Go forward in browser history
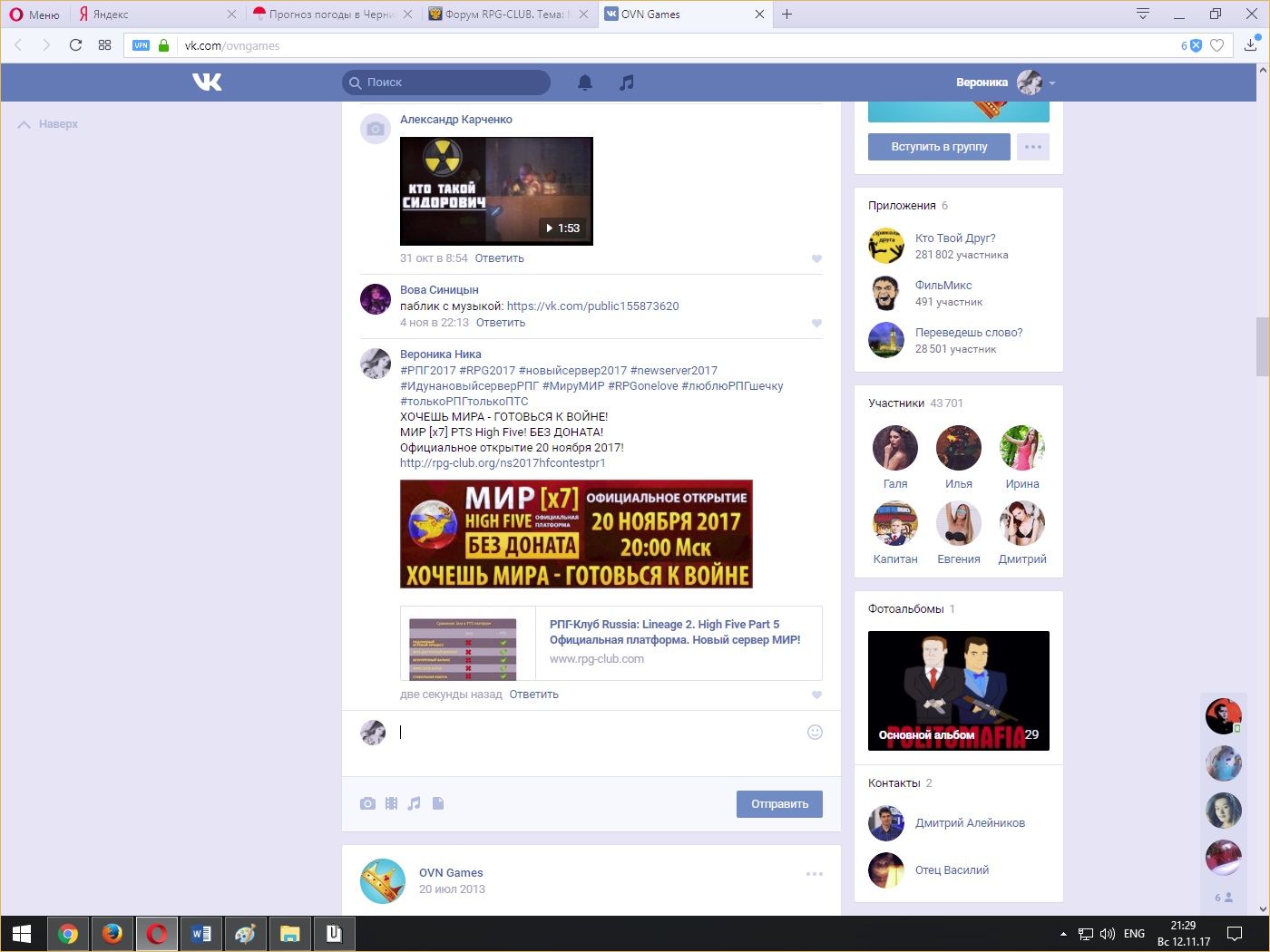The height and width of the screenshot is (952, 1270). click(46, 45)
